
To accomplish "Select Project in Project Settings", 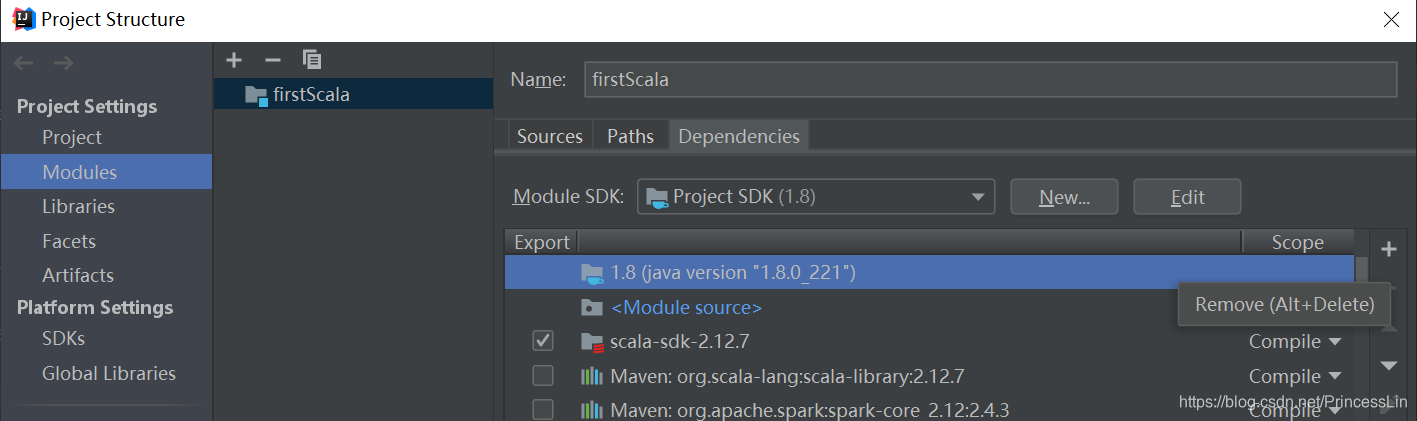I will 72,137.
